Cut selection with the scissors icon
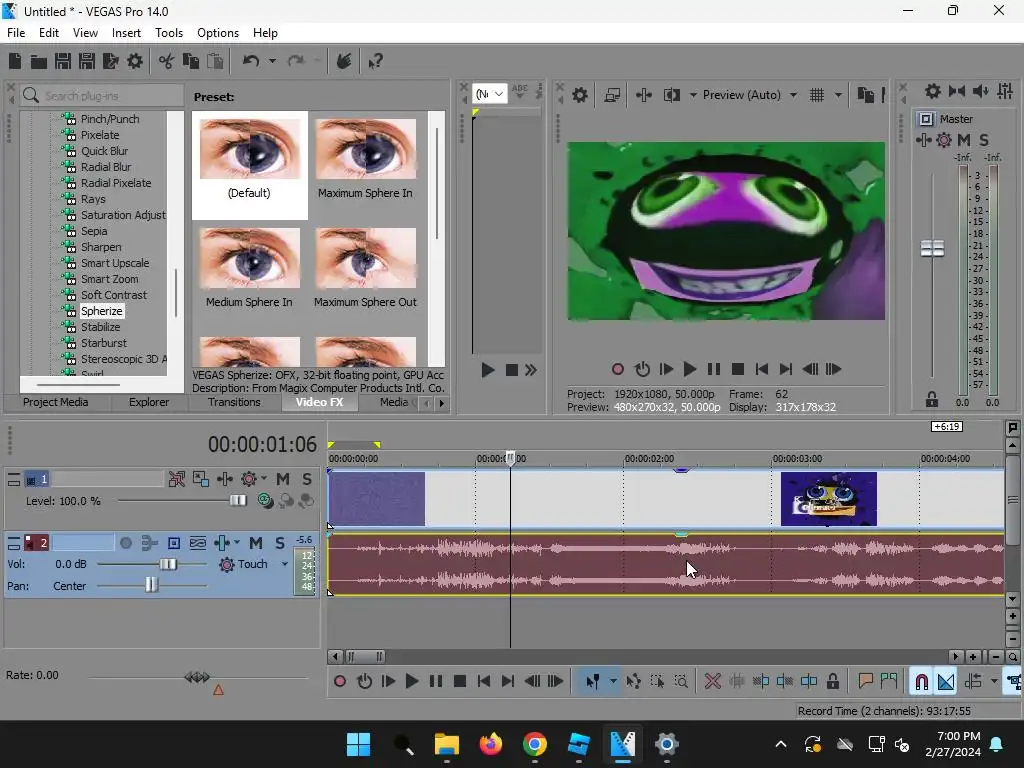Image resolution: width=1024 pixels, height=768 pixels. 167,61
